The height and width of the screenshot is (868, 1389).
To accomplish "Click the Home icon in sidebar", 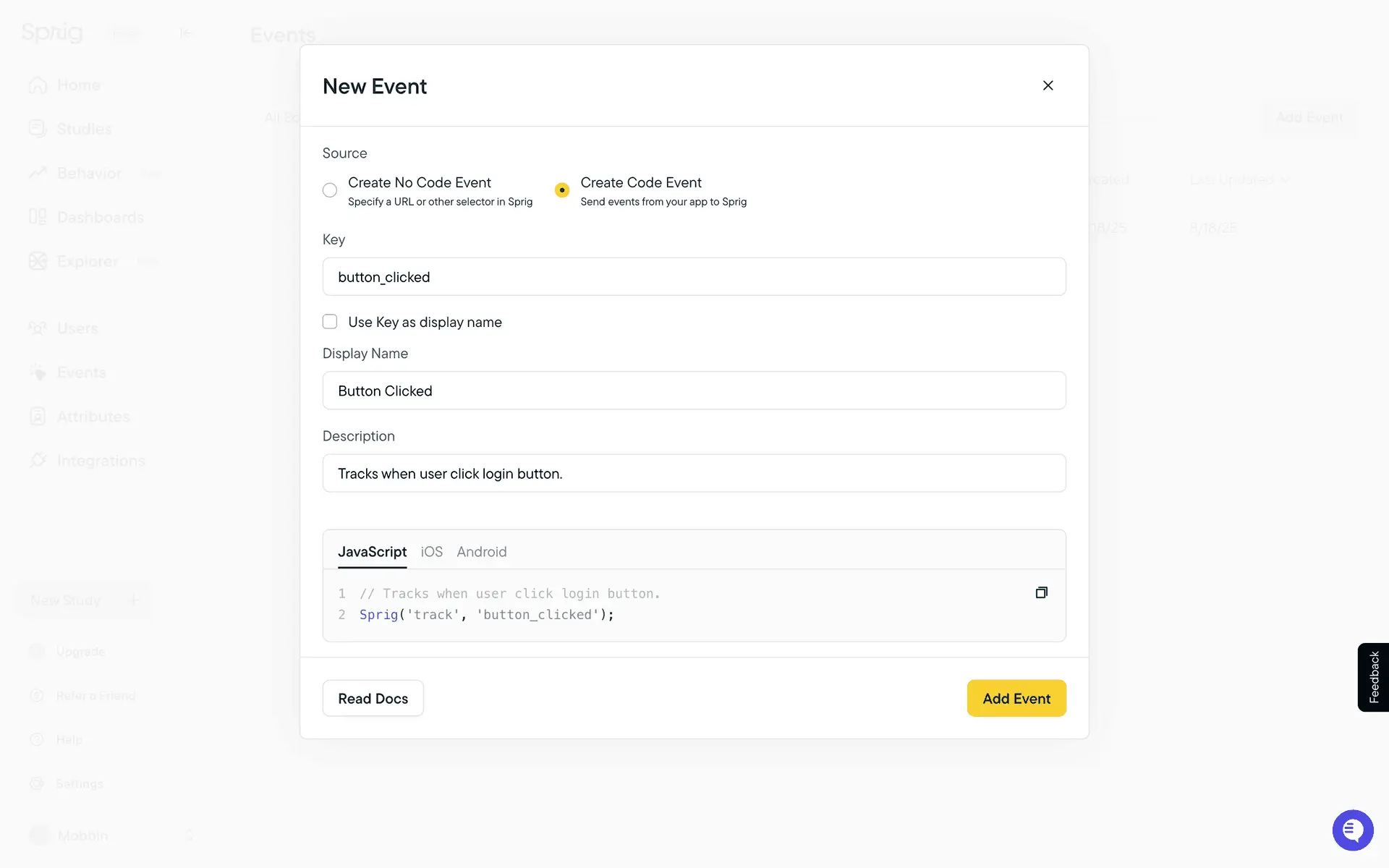I will 38,85.
